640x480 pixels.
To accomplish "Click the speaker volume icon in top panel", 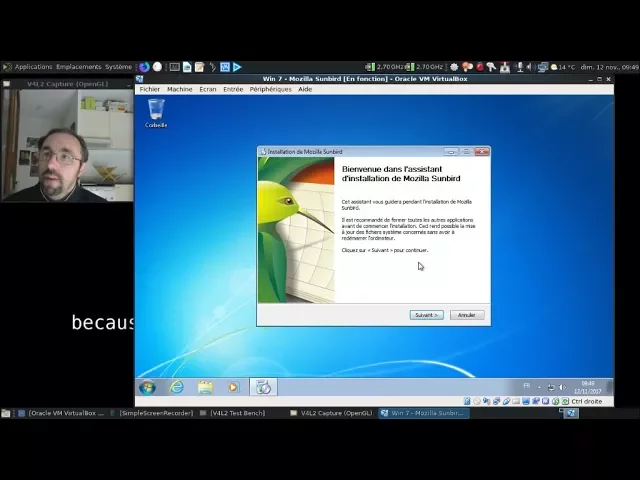I will (530, 67).
